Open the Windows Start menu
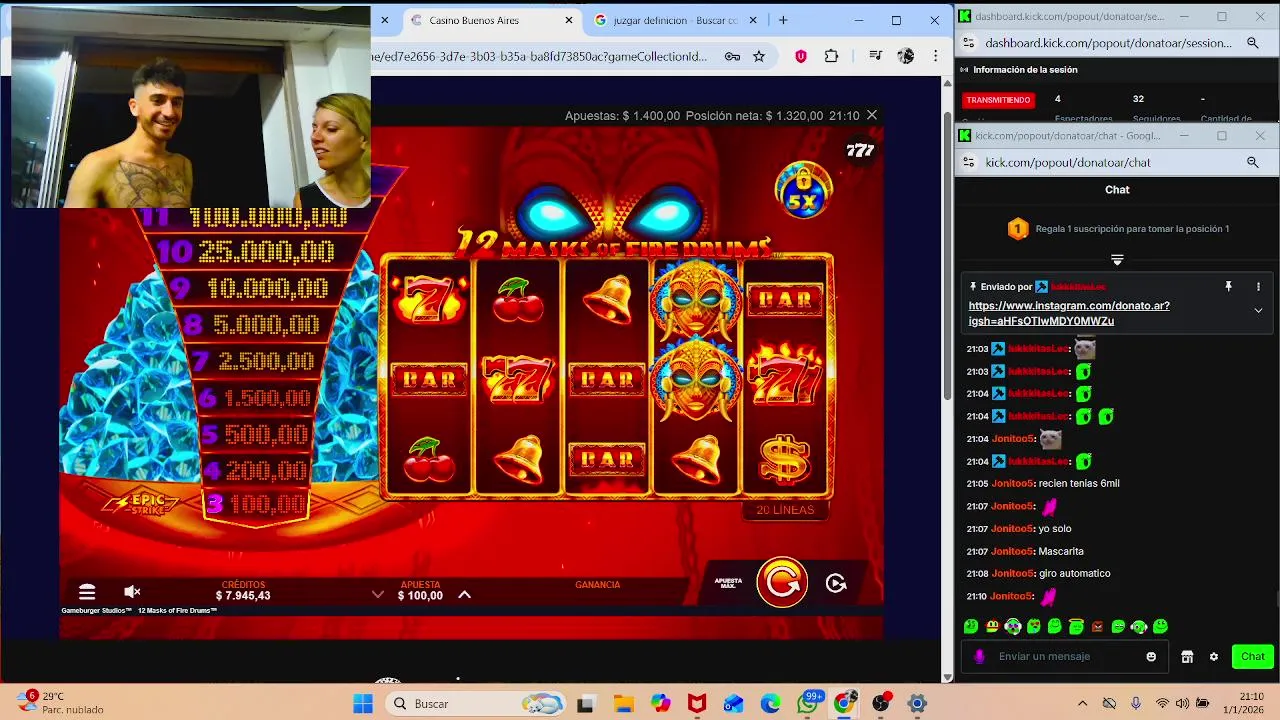 (362, 704)
